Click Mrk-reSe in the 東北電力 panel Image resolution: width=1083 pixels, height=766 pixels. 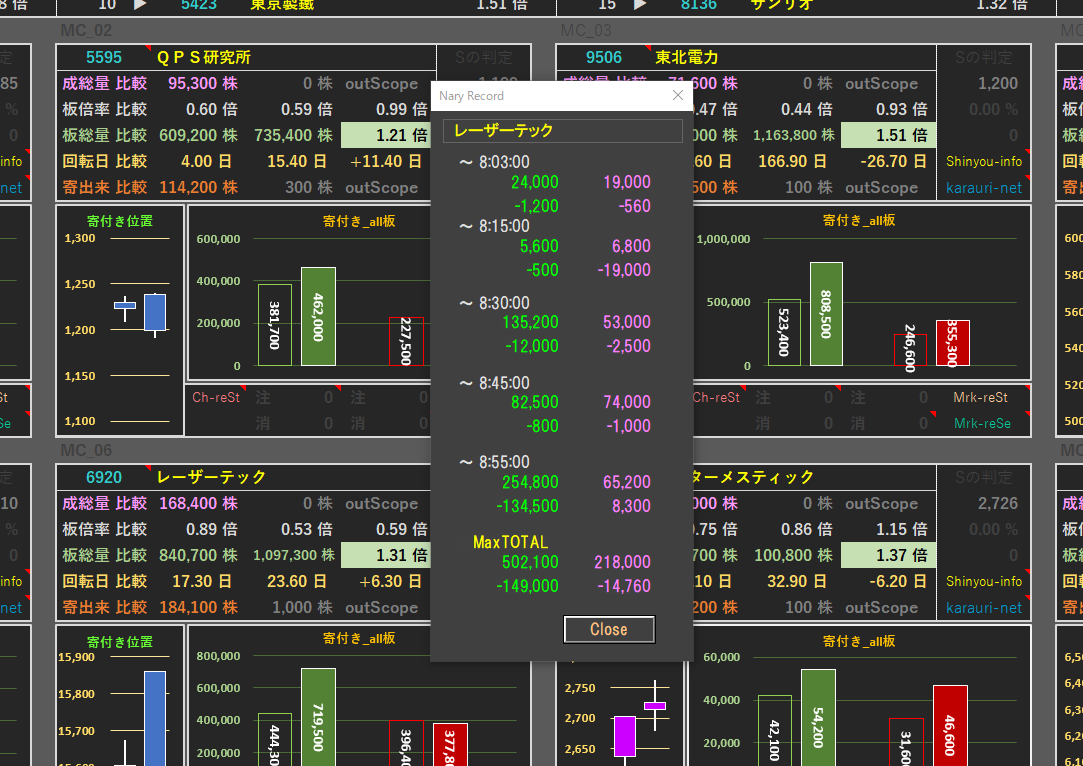point(980,423)
